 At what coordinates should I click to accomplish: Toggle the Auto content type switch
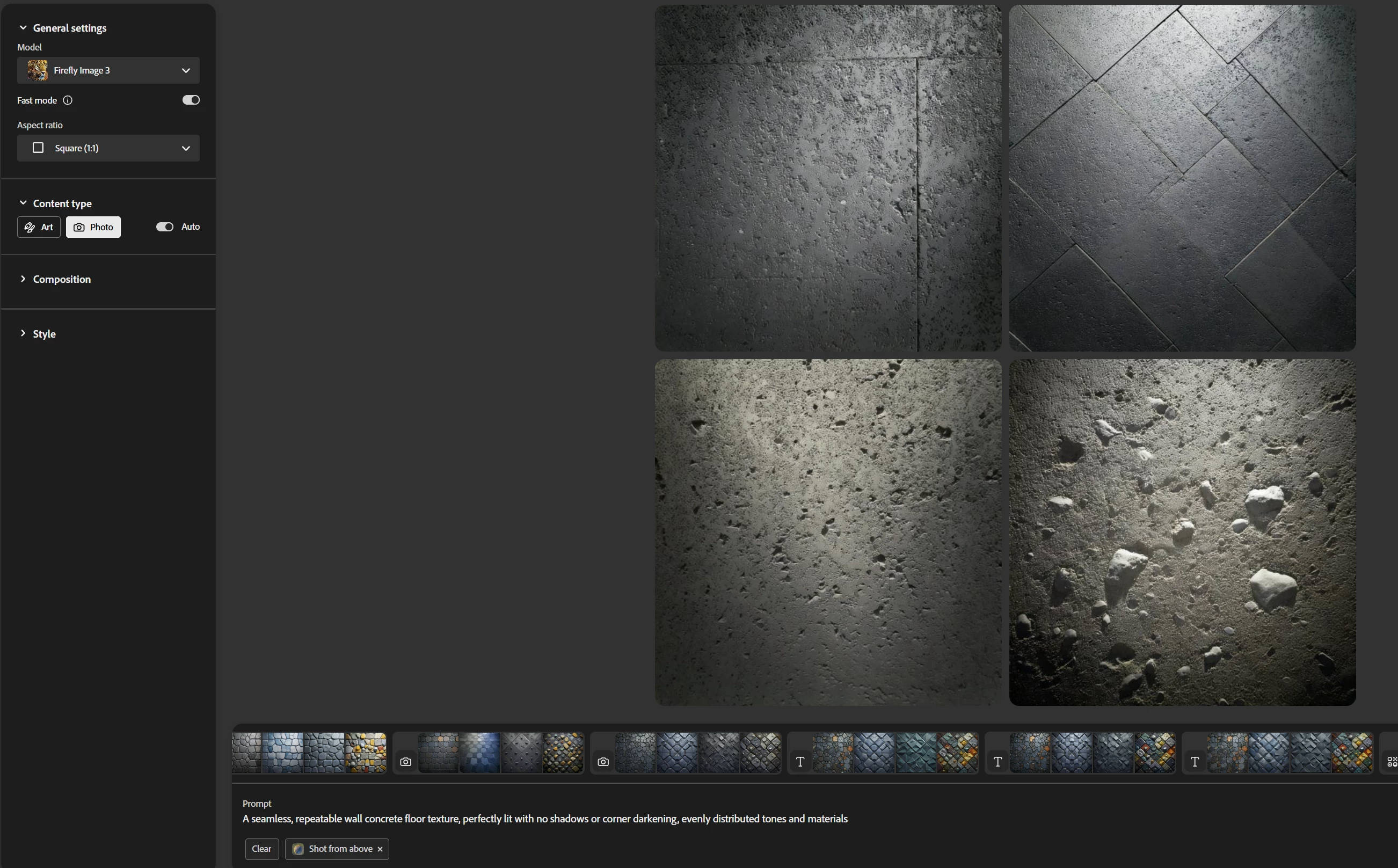[x=165, y=227]
